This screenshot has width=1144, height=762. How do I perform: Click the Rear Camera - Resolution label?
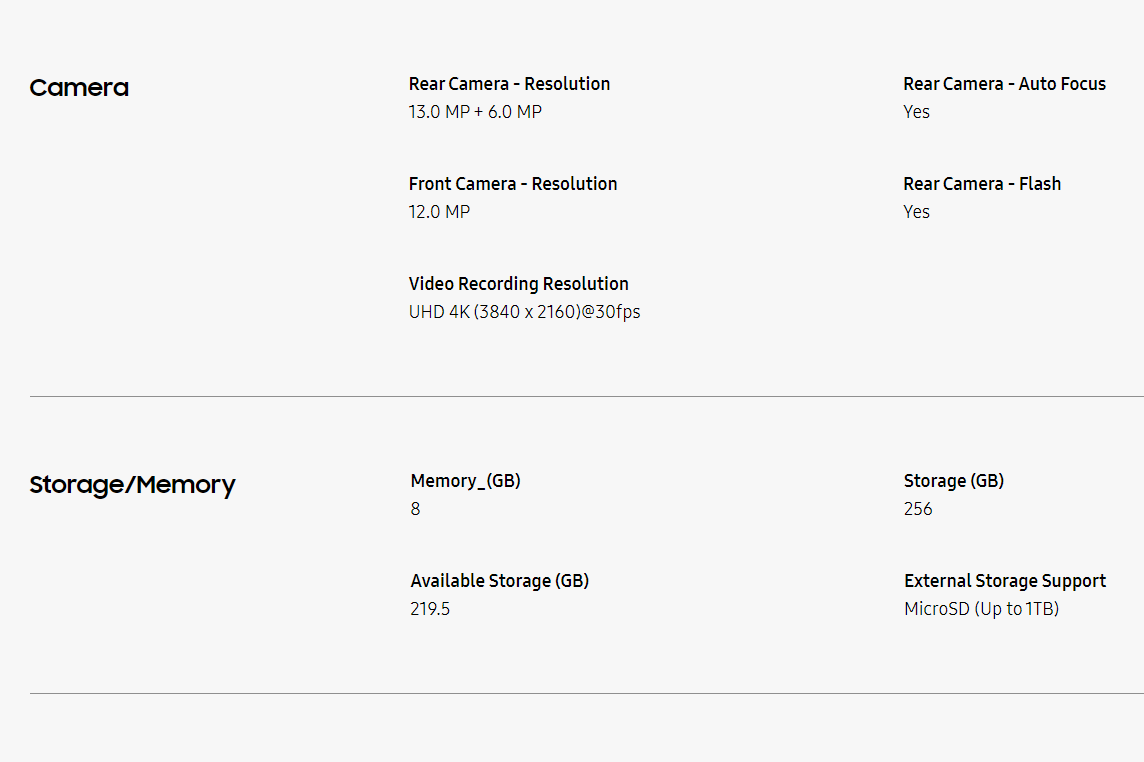click(509, 84)
